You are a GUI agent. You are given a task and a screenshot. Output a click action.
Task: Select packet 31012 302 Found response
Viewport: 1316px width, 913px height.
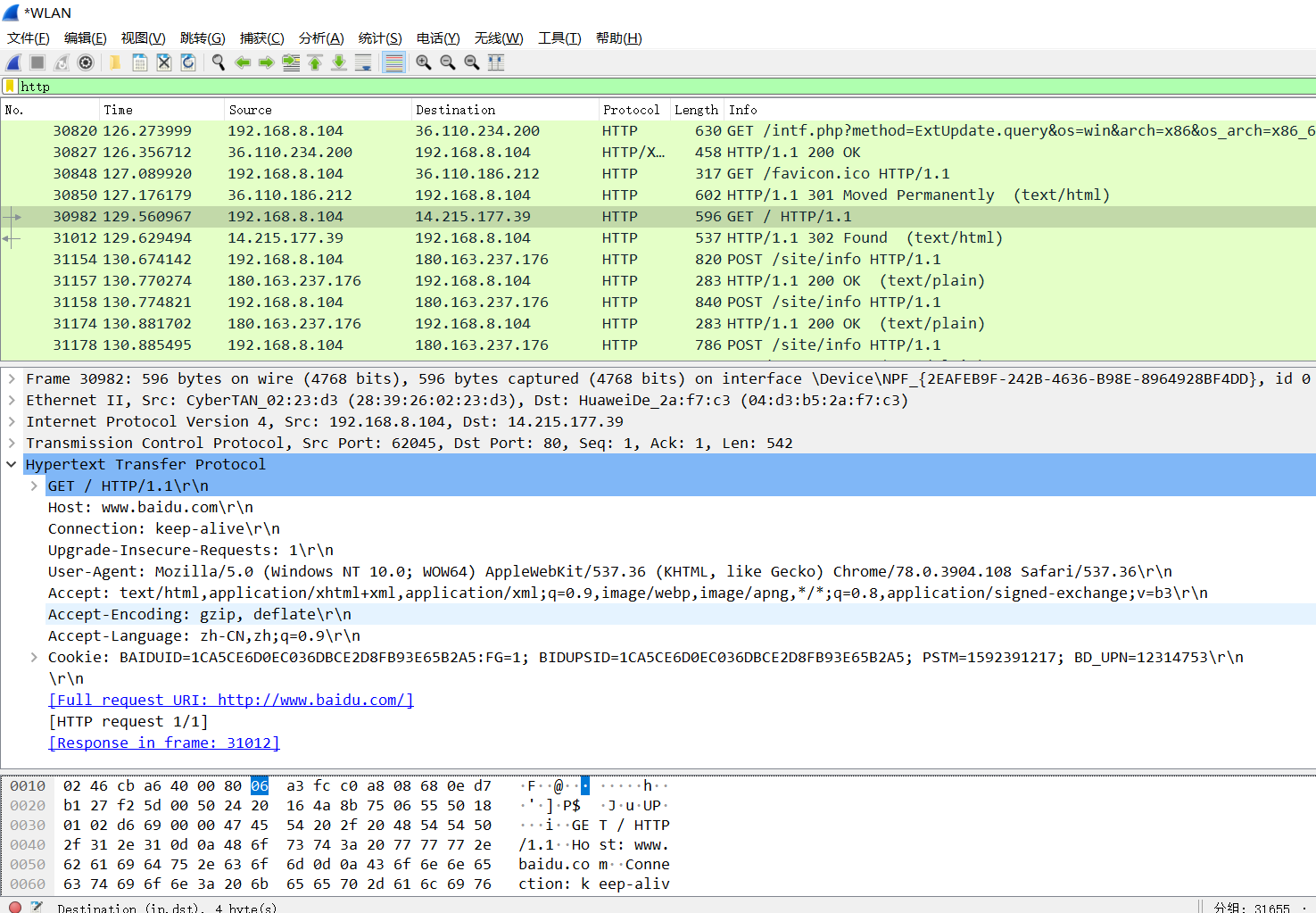pyautogui.click(x=658, y=238)
